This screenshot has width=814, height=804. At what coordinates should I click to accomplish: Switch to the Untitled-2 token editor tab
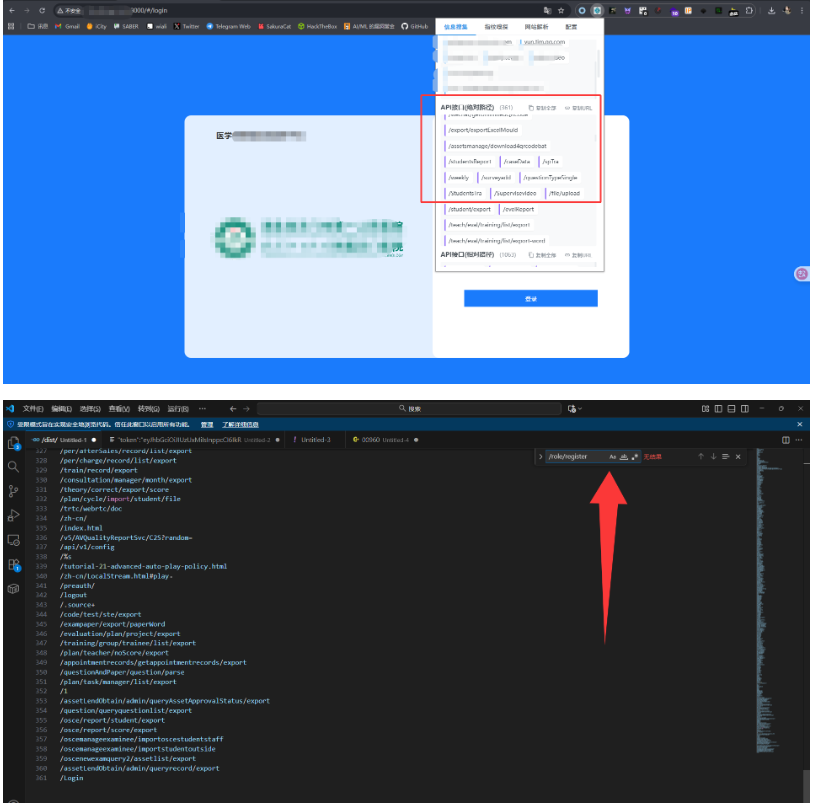point(194,440)
